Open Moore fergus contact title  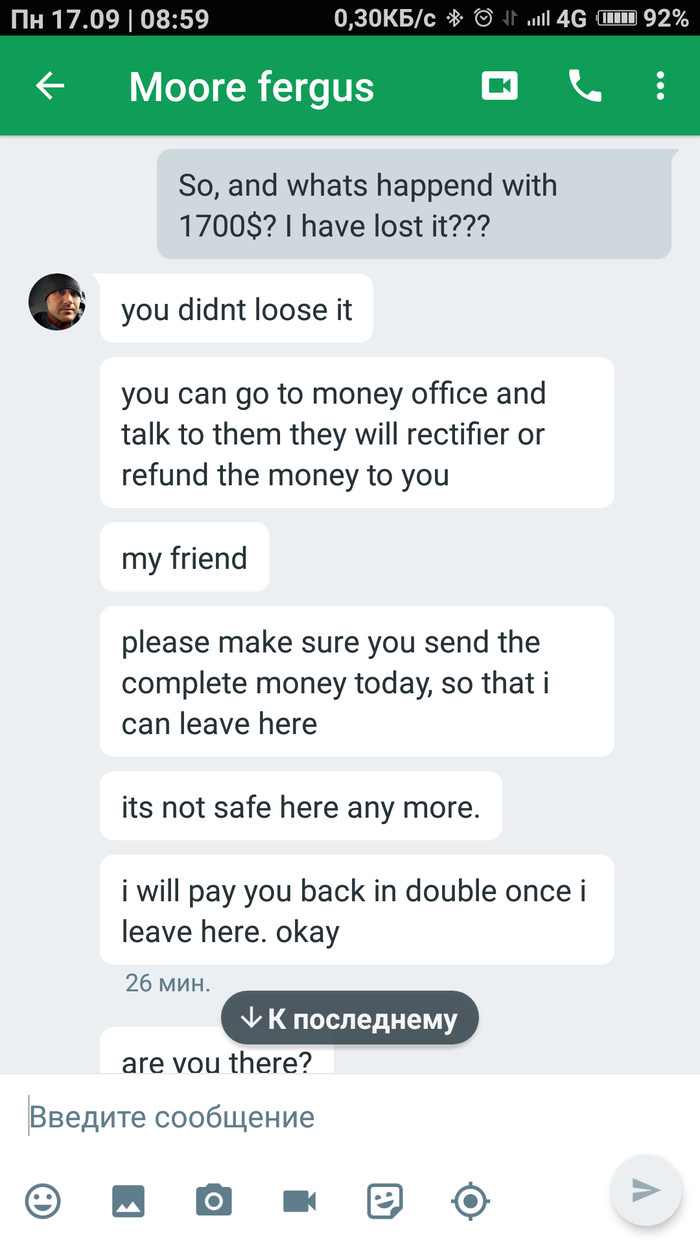tap(251, 88)
